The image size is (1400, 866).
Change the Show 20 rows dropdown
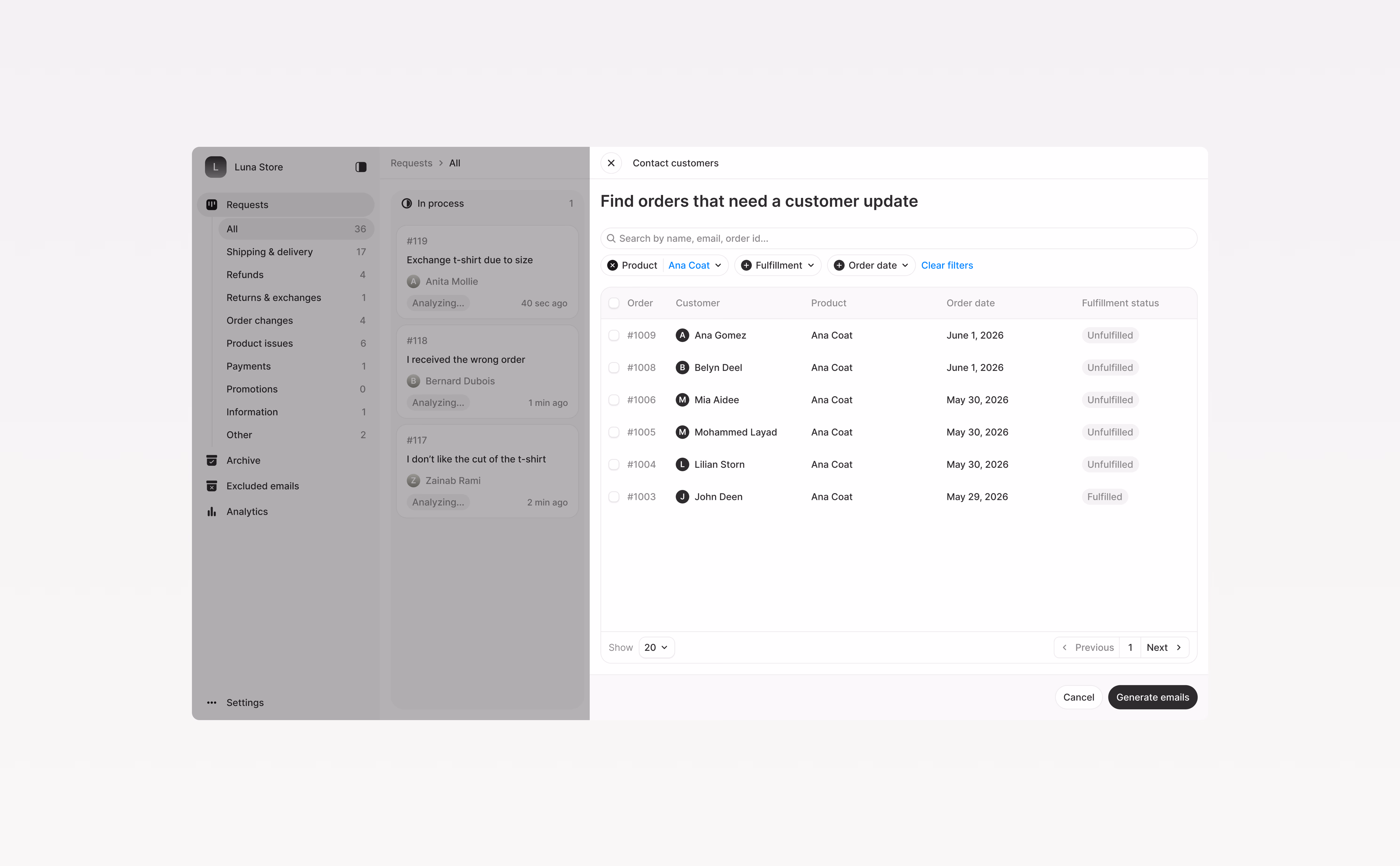point(656,647)
